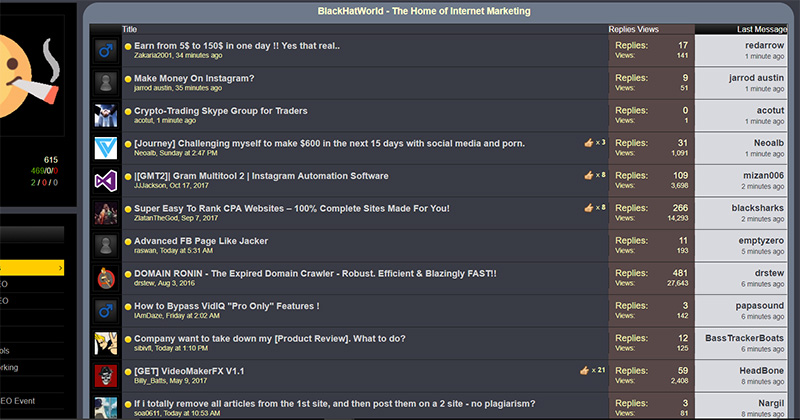The width and height of the screenshot is (800, 420).
Task: Open last poster HeadBone's profile
Action: [762, 371]
